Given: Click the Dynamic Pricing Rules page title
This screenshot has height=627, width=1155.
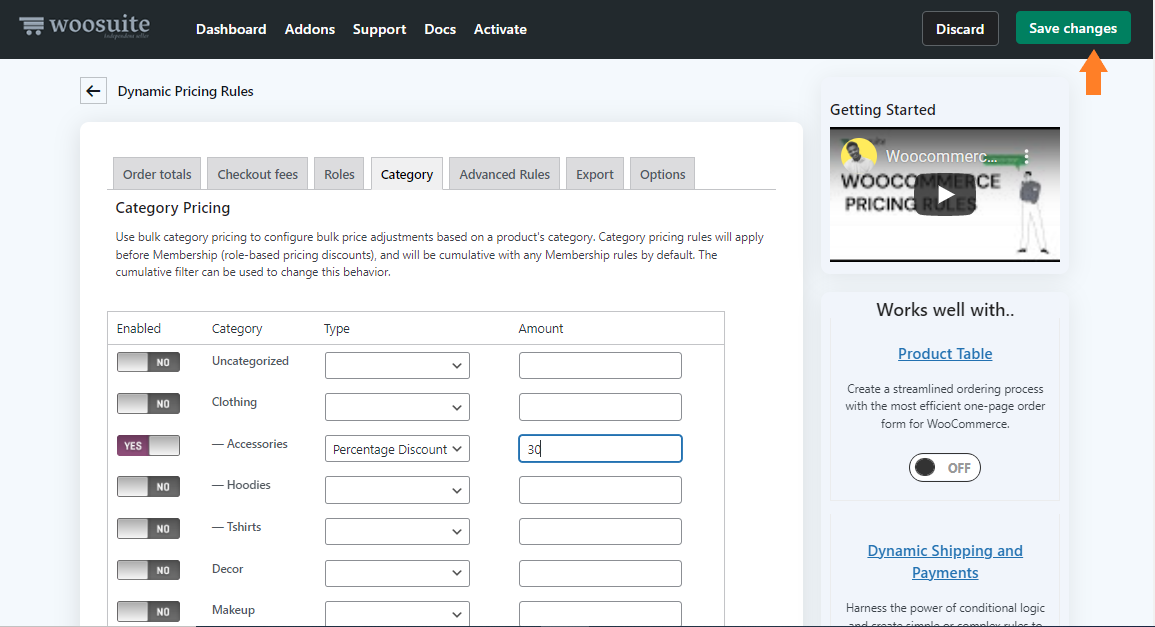Looking at the screenshot, I should click(186, 91).
